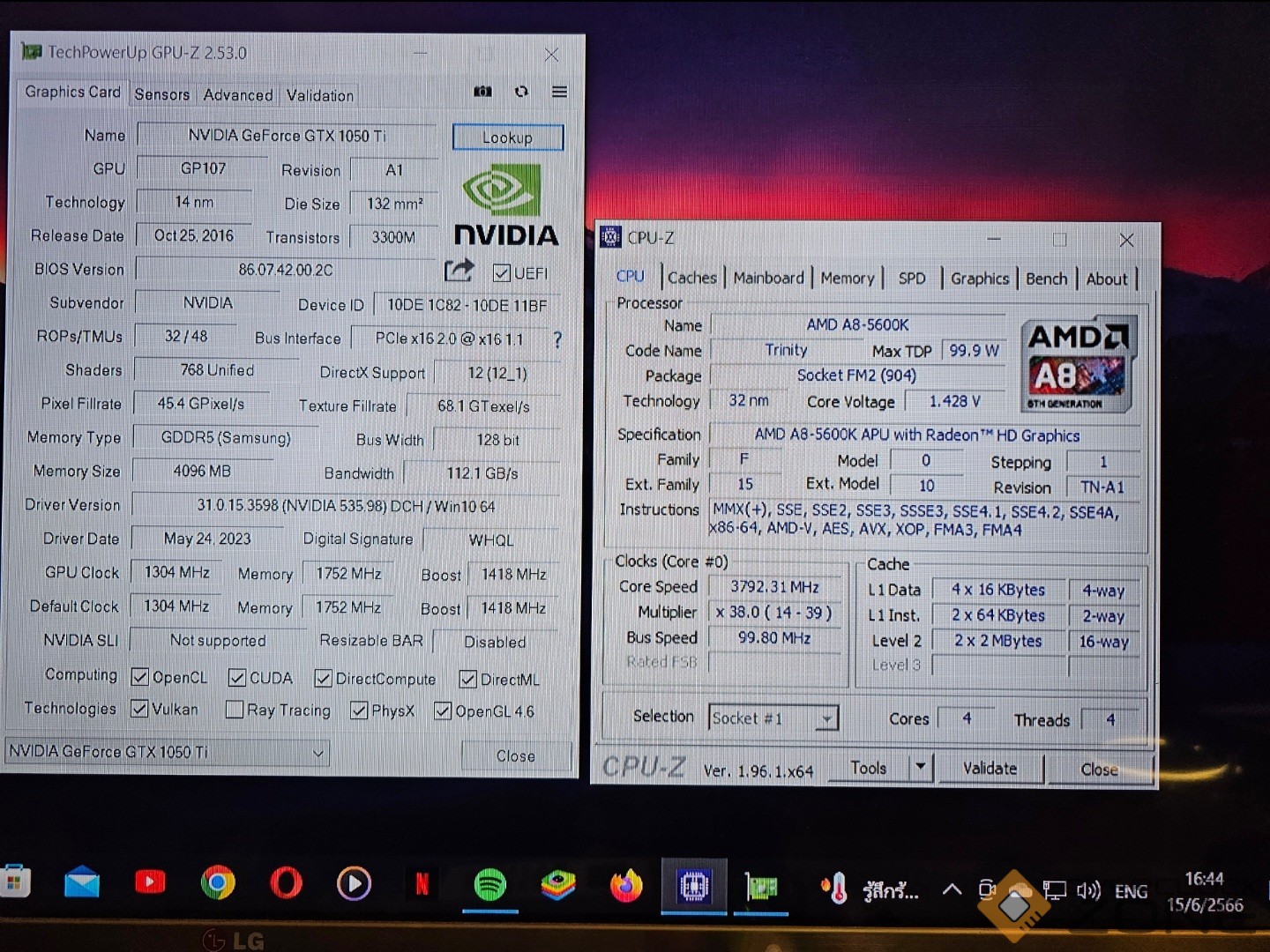Click the GPU-Z refresh icon
The image size is (1270, 952).
(x=521, y=92)
